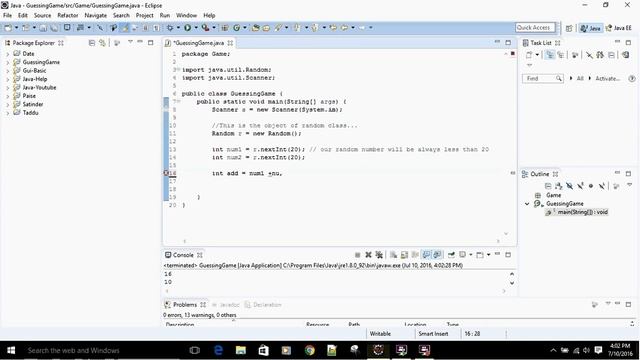Collapse All in Package Explorer

pos(92,43)
